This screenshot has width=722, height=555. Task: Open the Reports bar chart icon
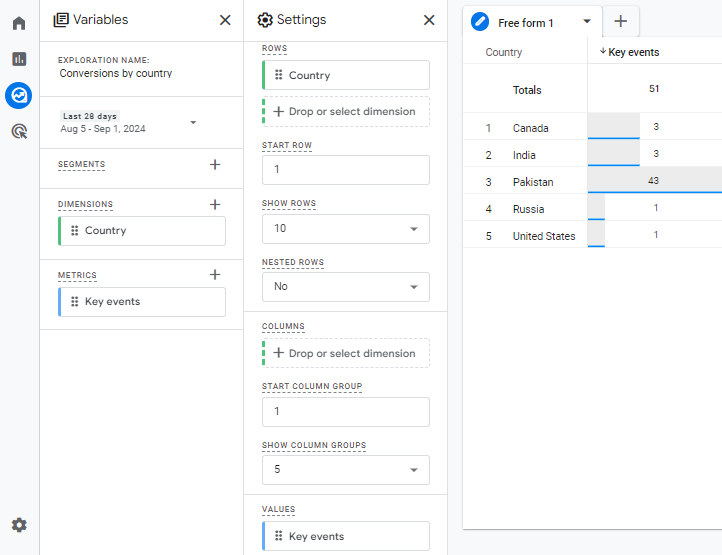pos(19,59)
